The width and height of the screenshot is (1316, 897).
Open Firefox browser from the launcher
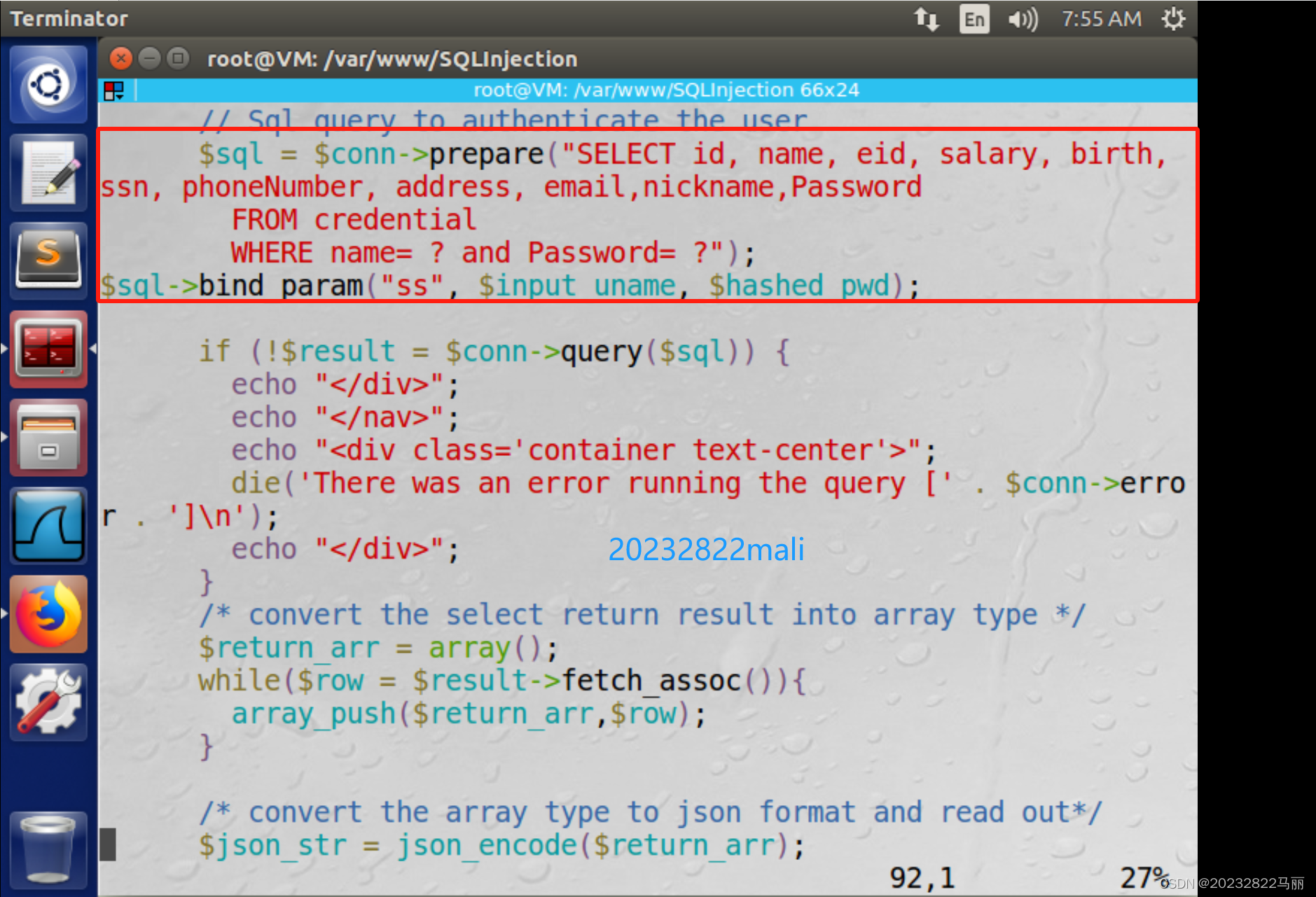coord(48,614)
